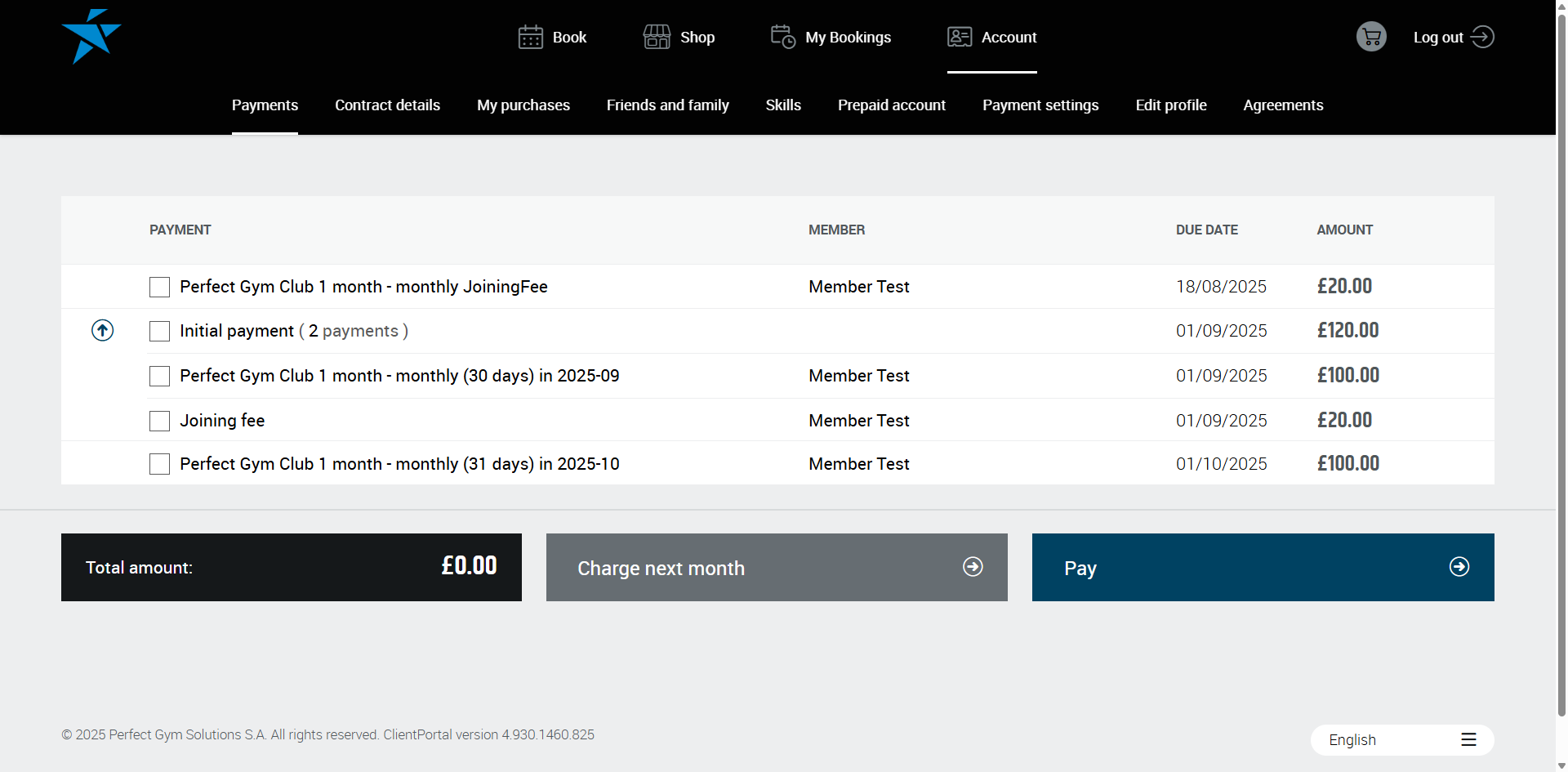Click the Shop storefront icon
This screenshot has width=1568, height=772.
click(657, 38)
